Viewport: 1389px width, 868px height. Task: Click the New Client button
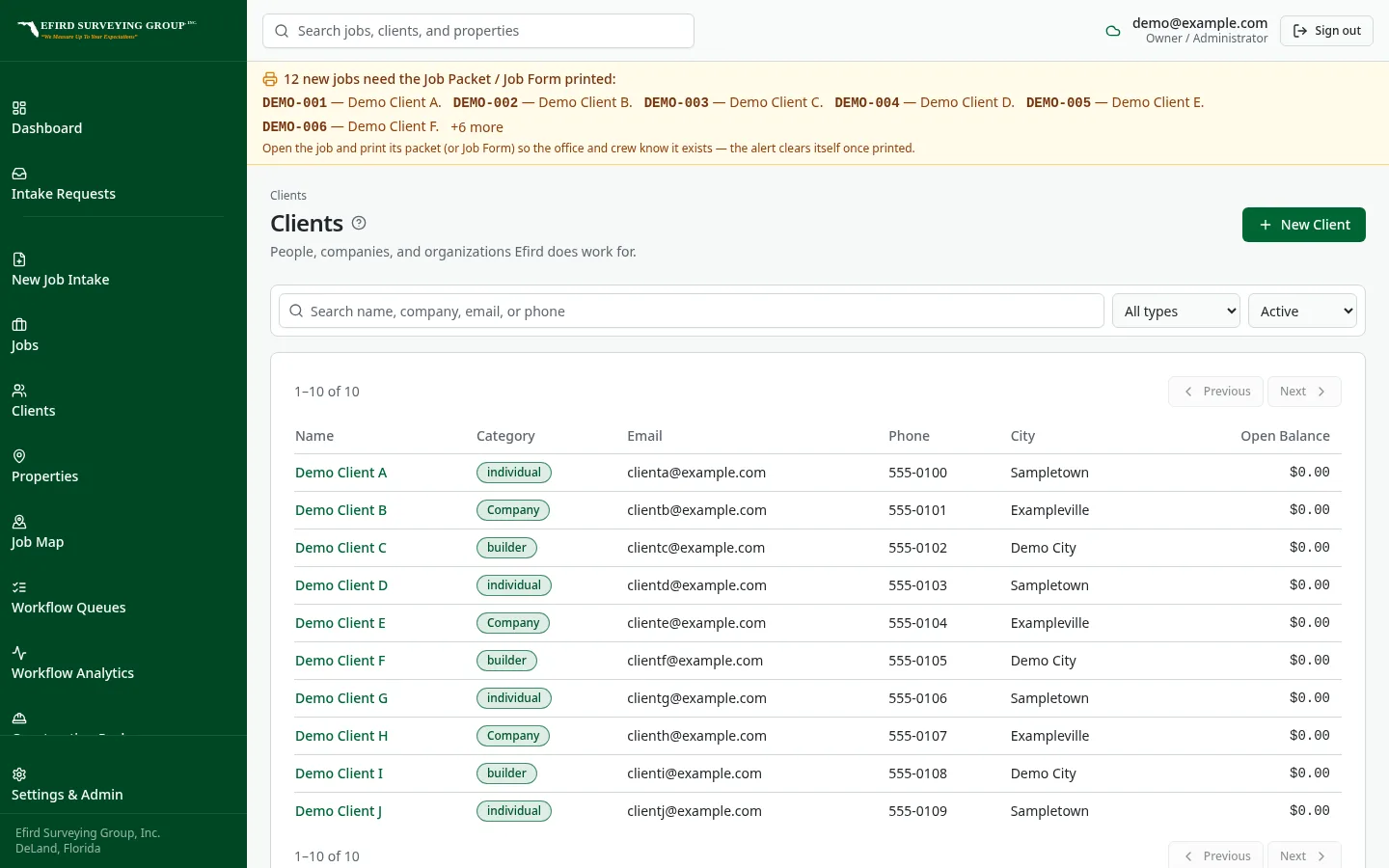click(x=1303, y=225)
